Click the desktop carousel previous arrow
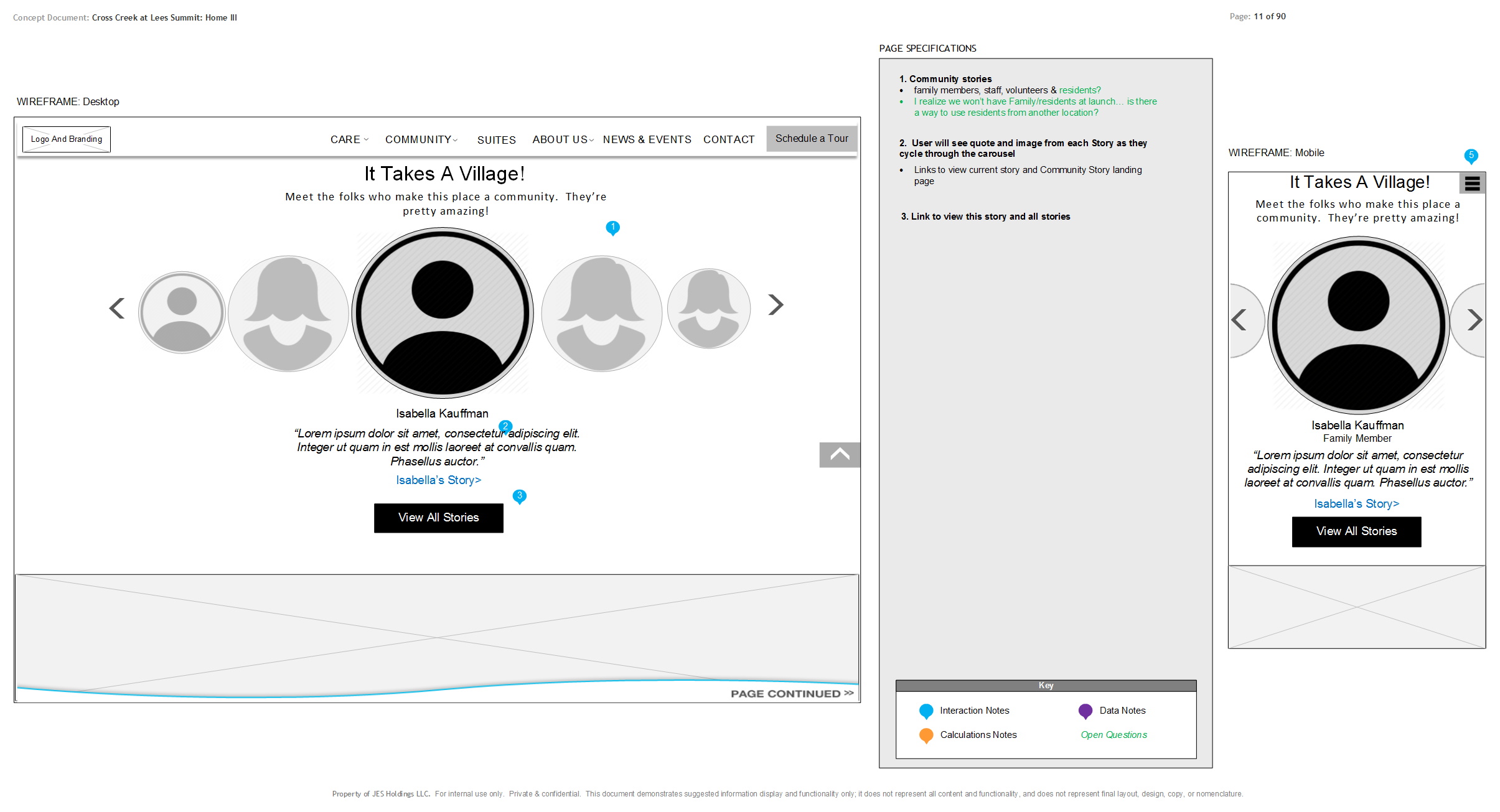The width and height of the screenshot is (1500, 812). (117, 308)
